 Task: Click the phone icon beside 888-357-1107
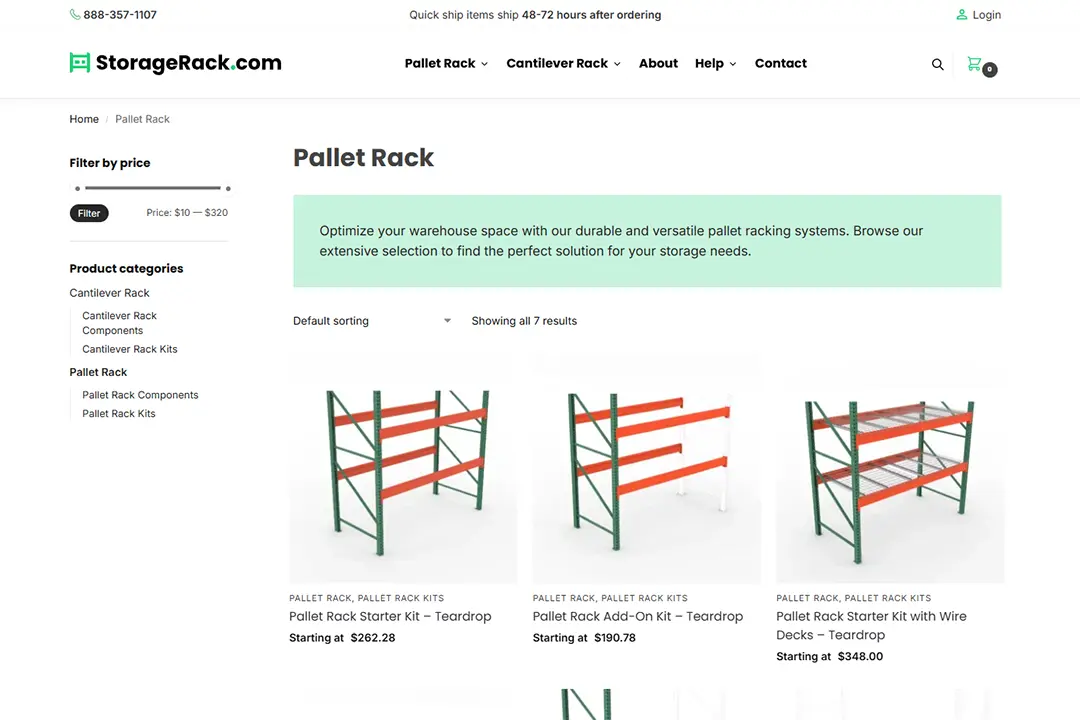click(x=75, y=15)
